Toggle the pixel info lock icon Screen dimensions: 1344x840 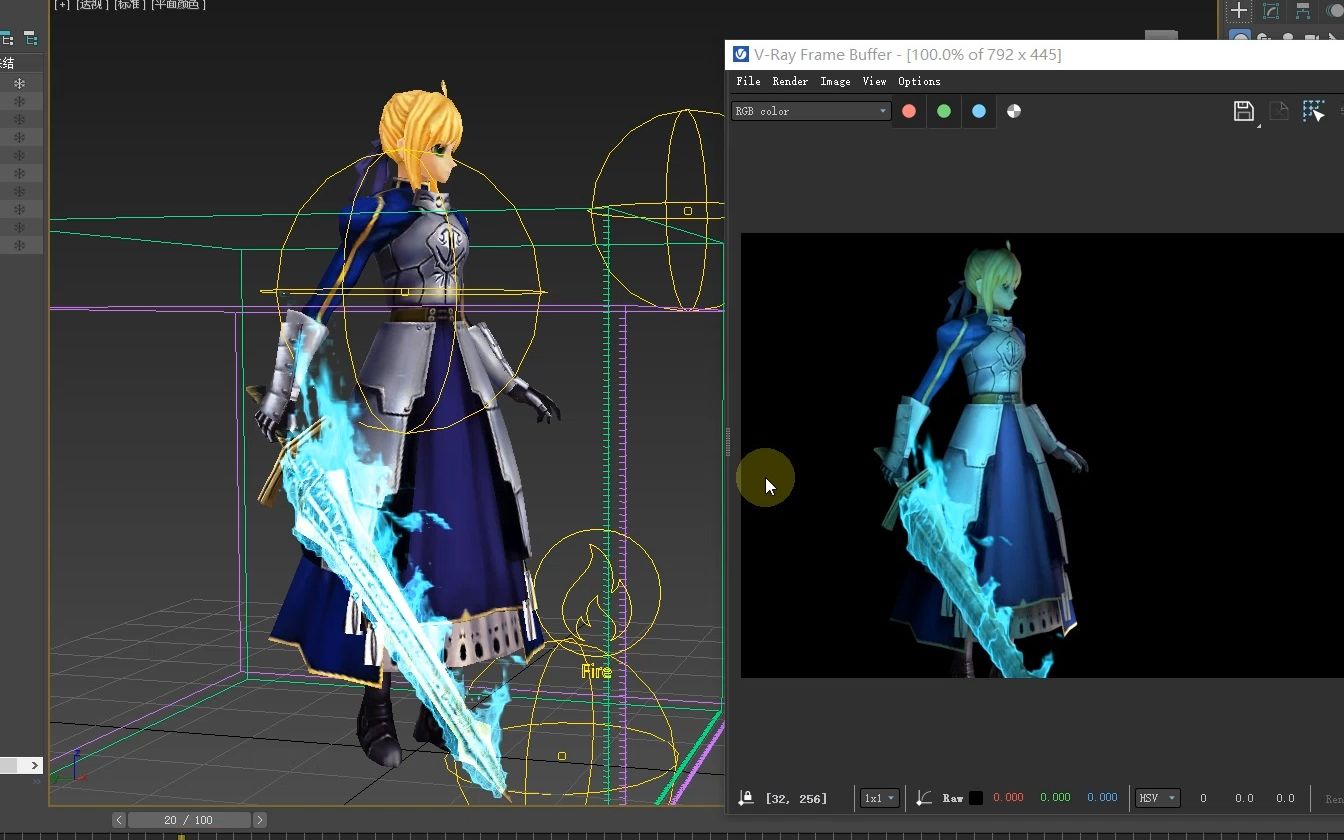(x=746, y=798)
